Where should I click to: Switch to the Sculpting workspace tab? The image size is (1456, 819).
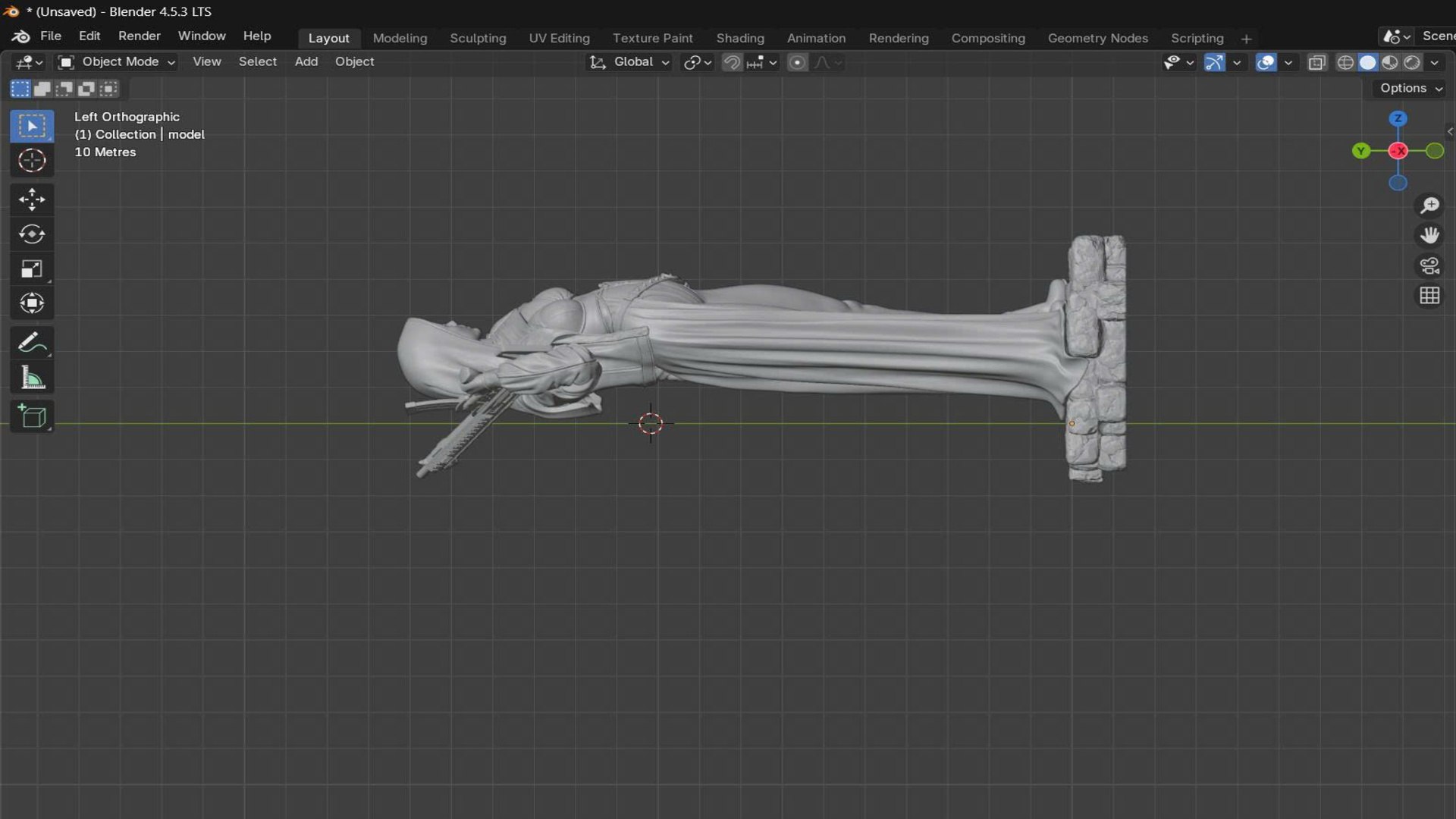(x=478, y=38)
